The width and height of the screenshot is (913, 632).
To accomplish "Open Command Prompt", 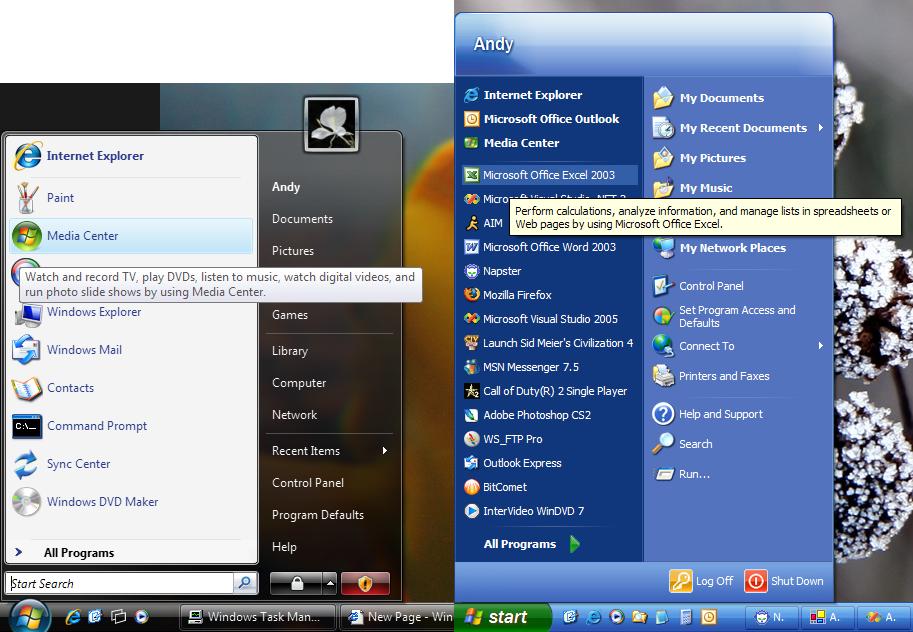I will pyautogui.click(x=96, y=426).
